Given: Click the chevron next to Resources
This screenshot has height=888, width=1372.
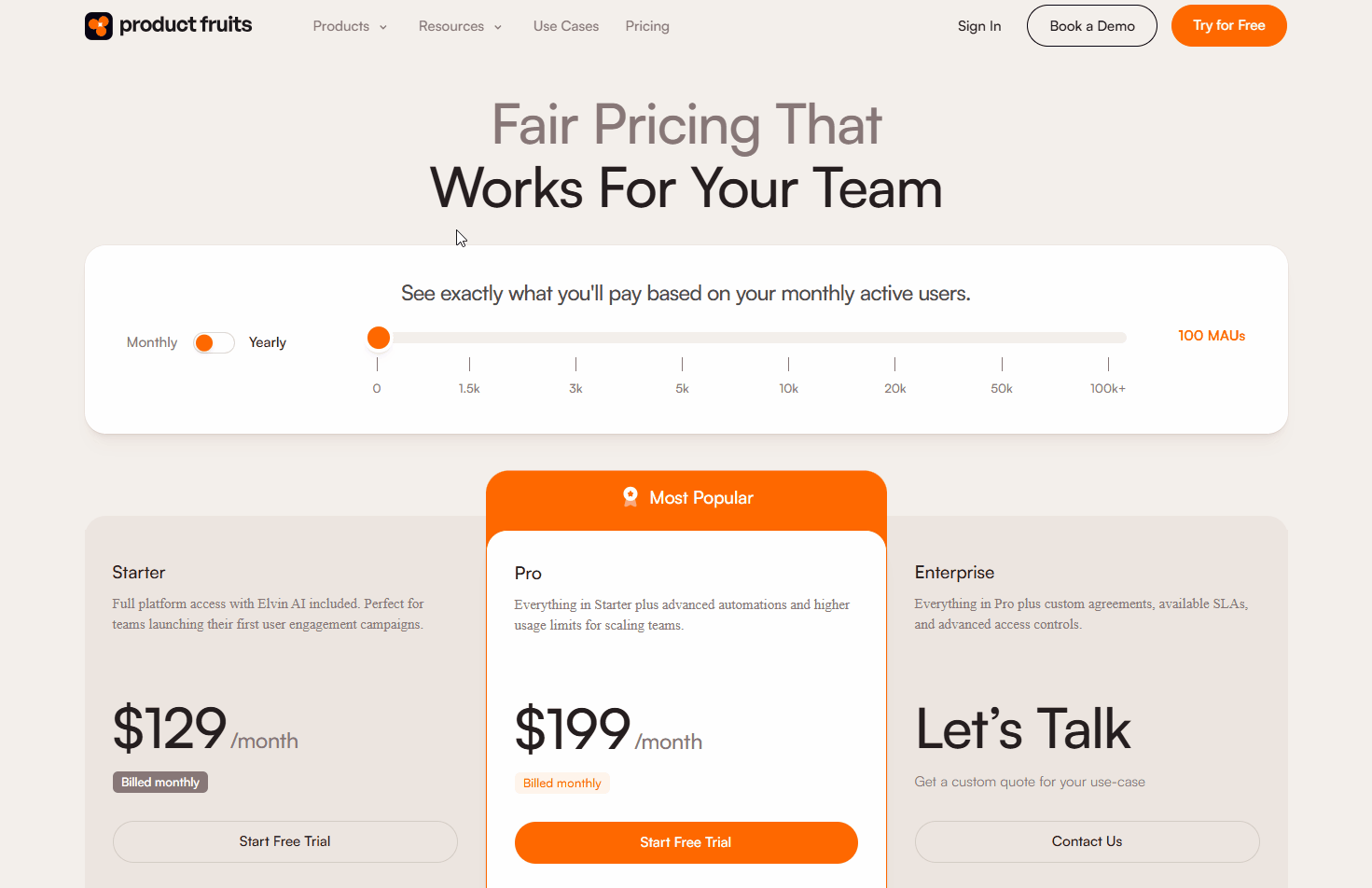Looking at the screenshot, I should click(x=498, y=27).
